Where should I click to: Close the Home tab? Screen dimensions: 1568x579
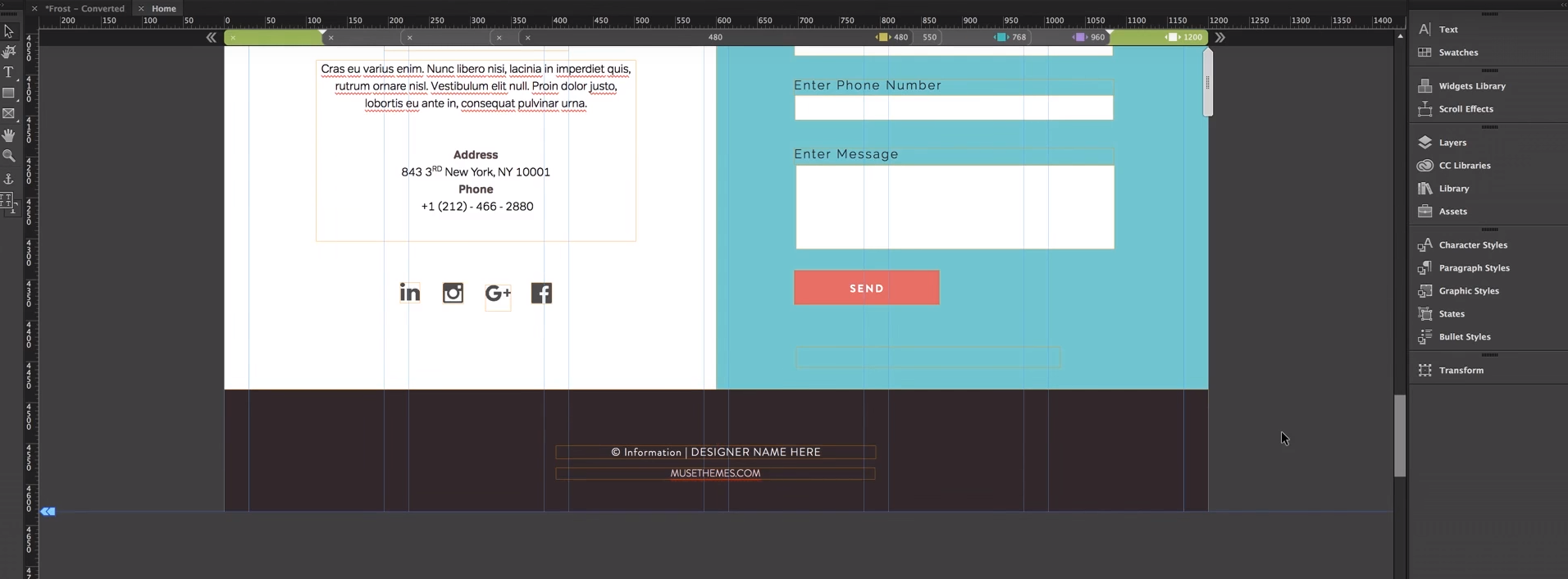tap(141, 8)
